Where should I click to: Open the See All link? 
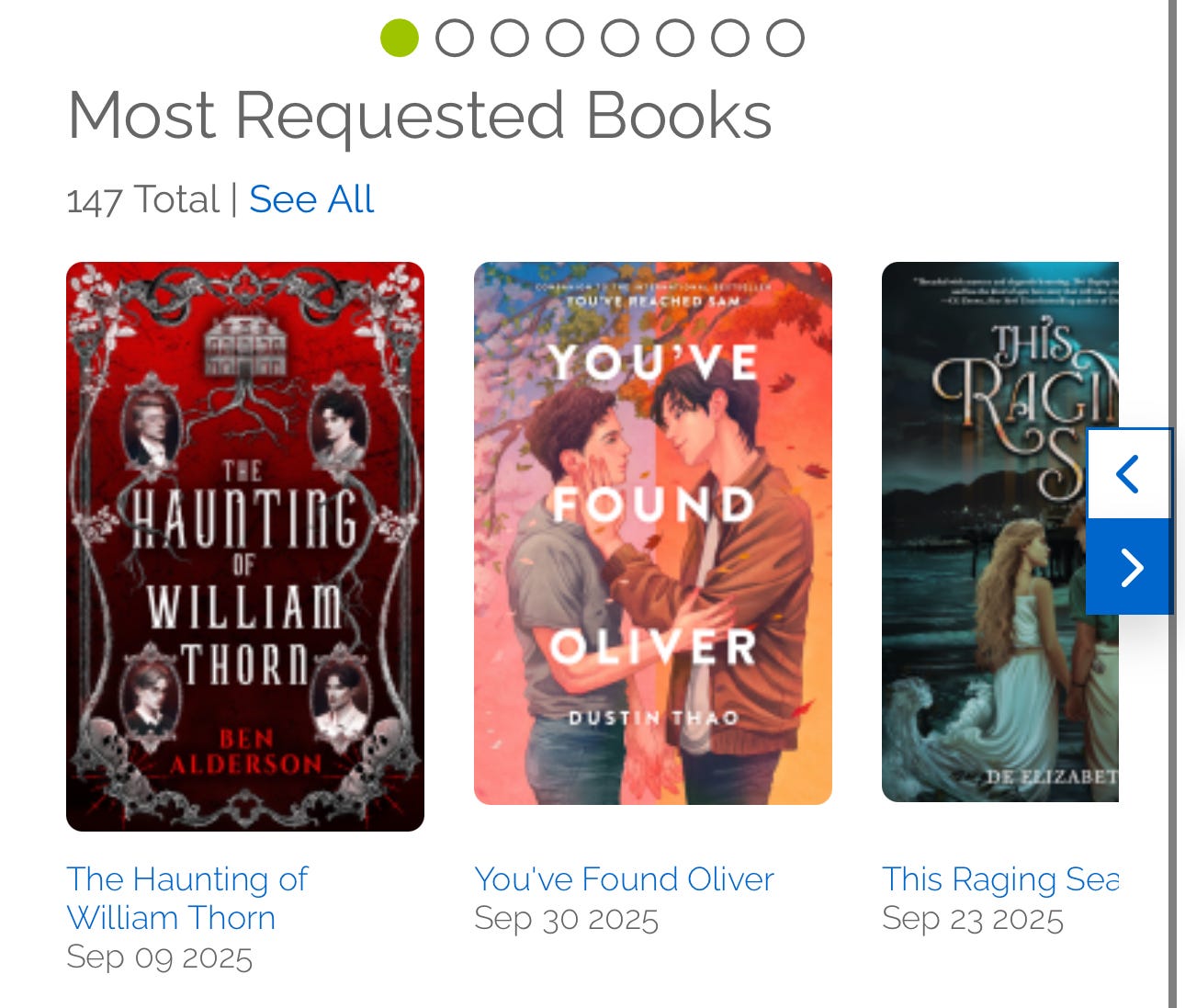click(311, 199)
